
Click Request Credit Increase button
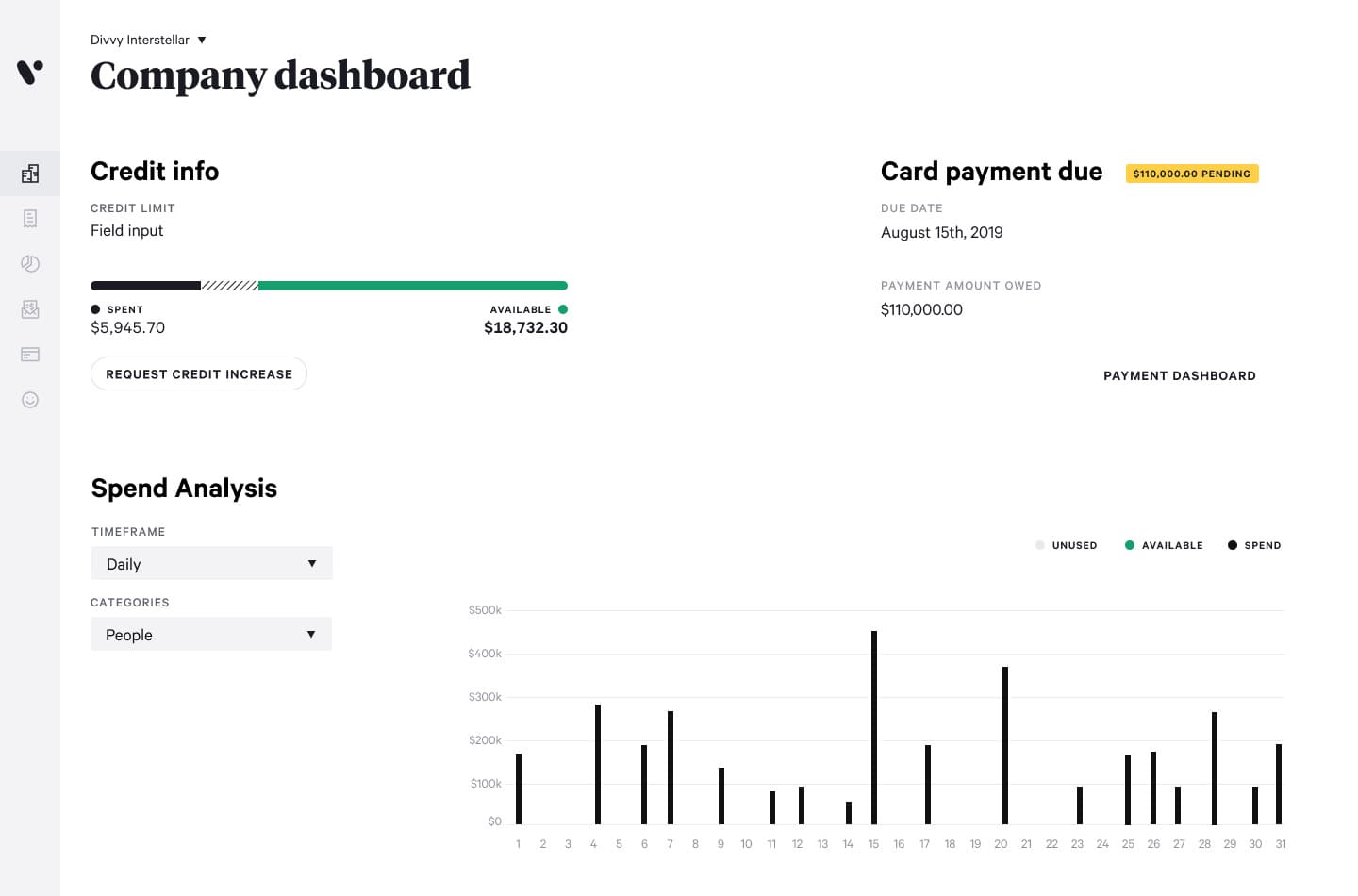199,373
